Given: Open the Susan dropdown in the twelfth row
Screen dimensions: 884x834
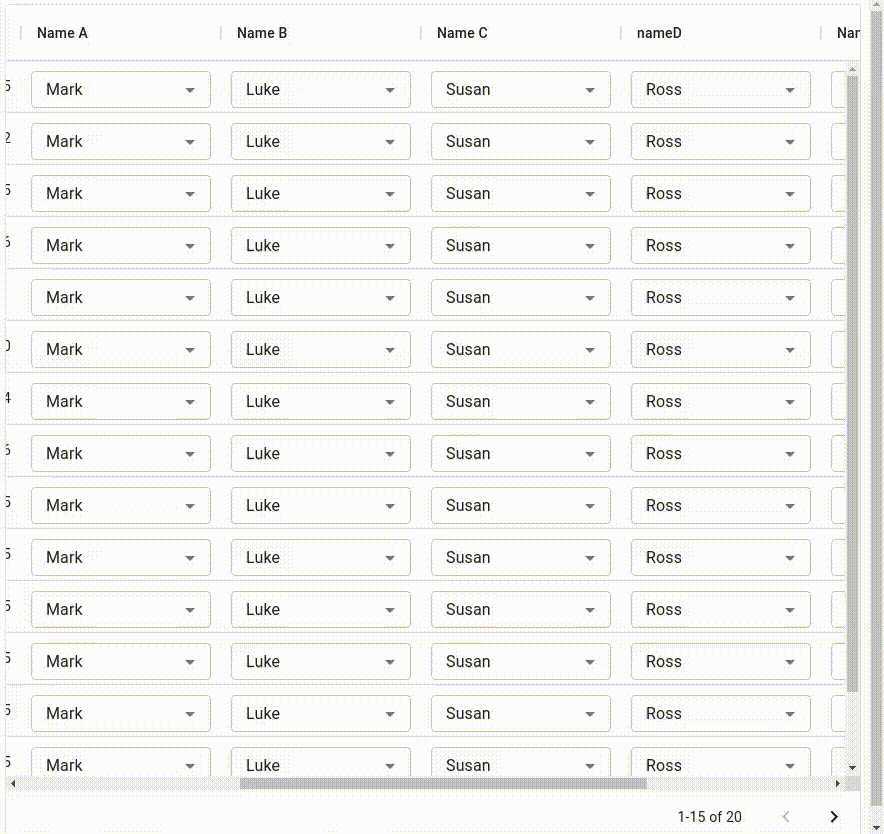Looking at the screenshot, I should pyautogui.click(x=520, y=662).
